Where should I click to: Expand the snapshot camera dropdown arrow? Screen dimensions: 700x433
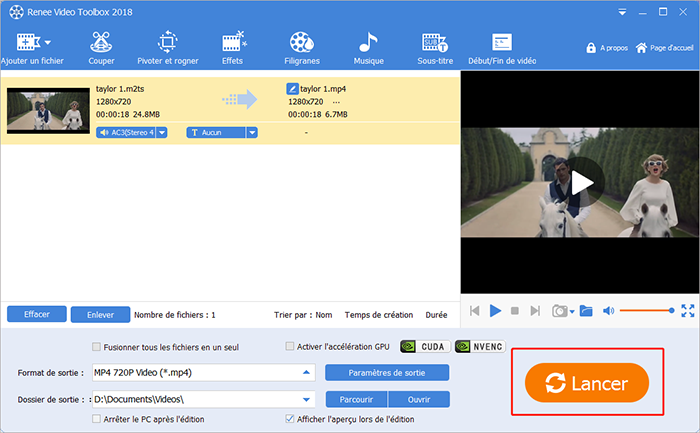pos(572,312)
